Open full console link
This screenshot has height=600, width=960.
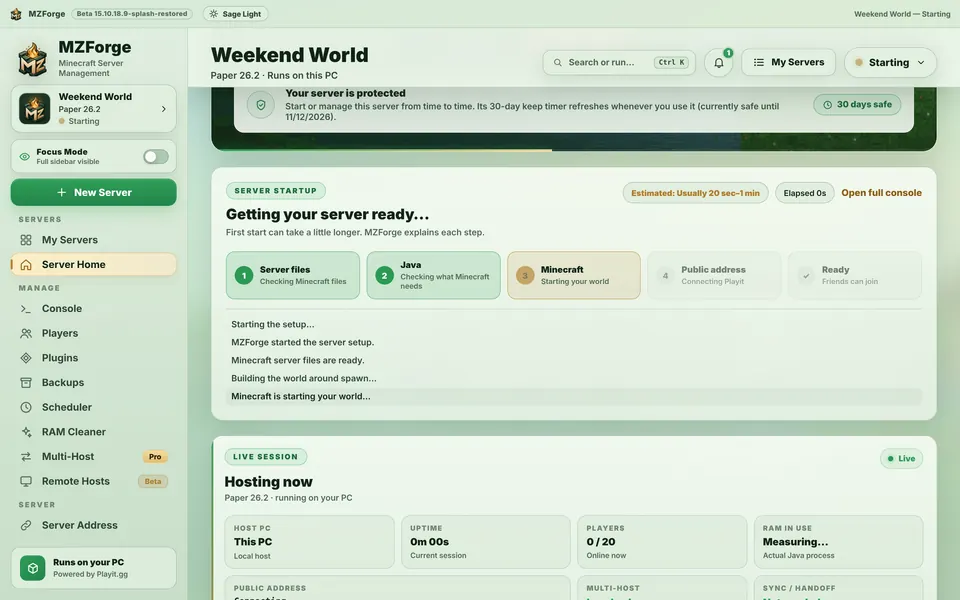pos(881,193)
